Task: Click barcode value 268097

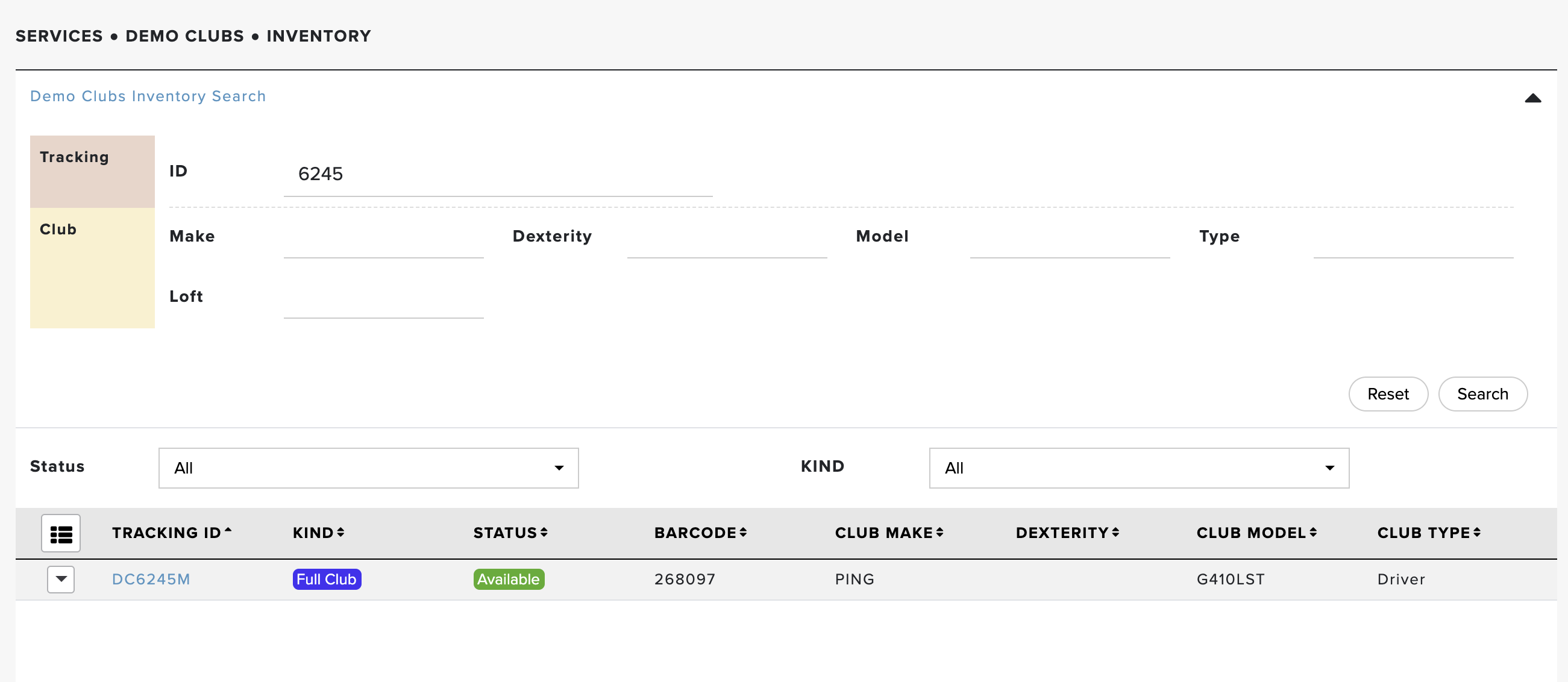Action: [x=685, y=579]
